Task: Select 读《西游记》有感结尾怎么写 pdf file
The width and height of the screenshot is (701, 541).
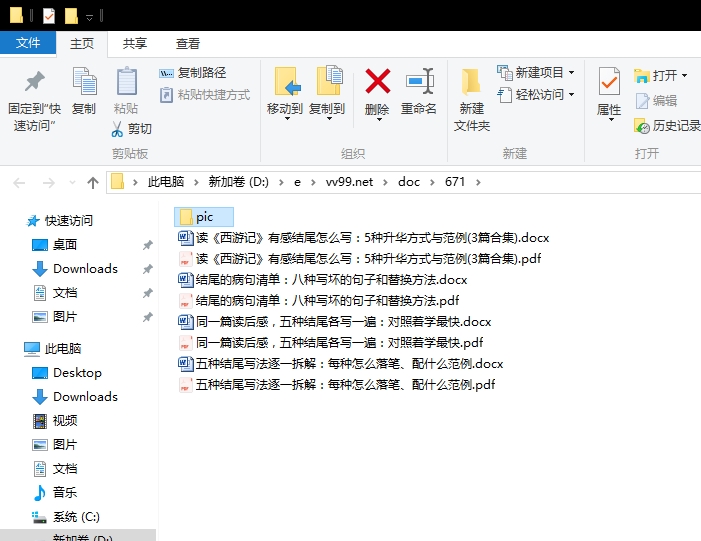Action: click(360, 258)
